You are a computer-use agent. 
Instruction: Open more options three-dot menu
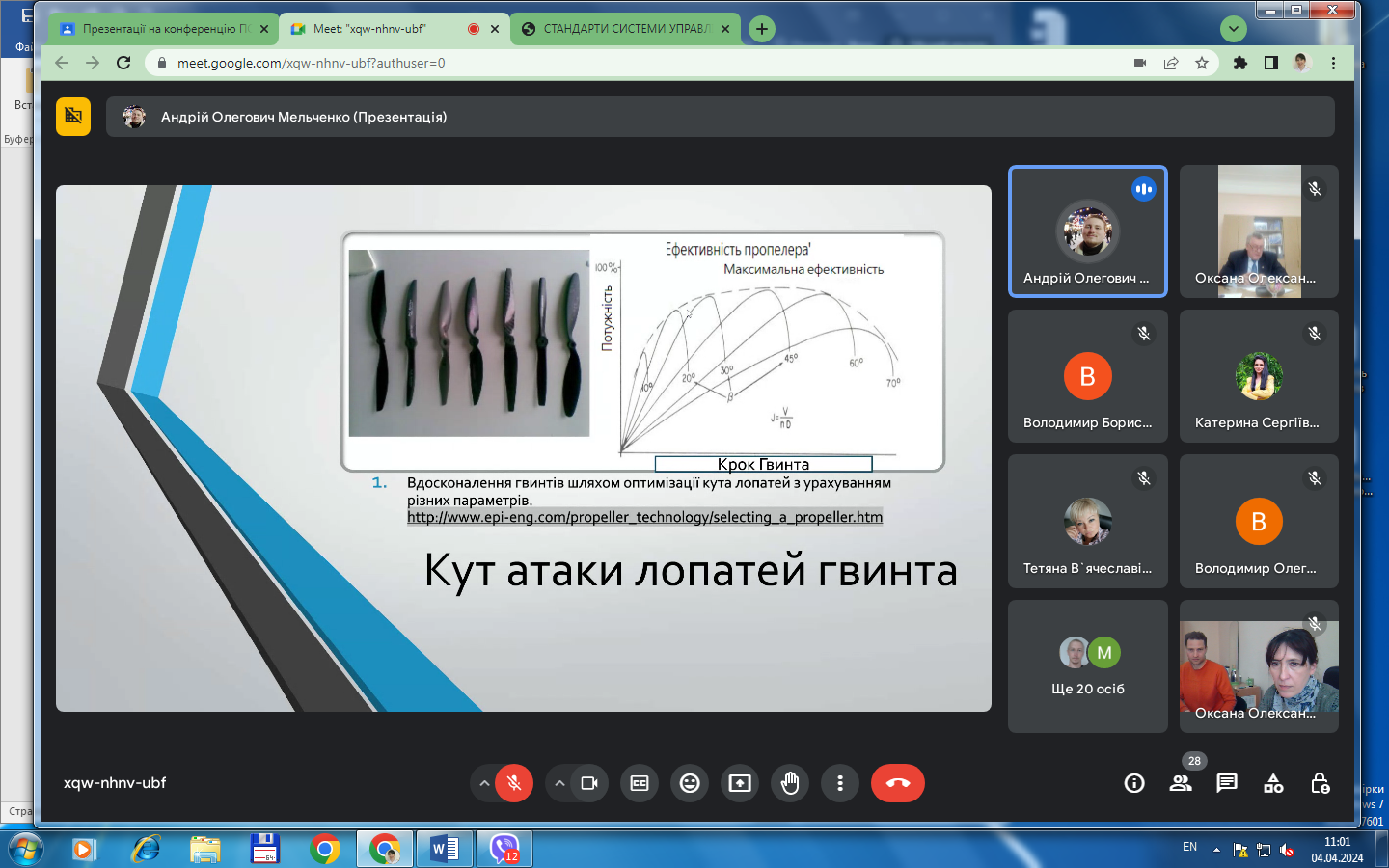click(x=840, y=783)
